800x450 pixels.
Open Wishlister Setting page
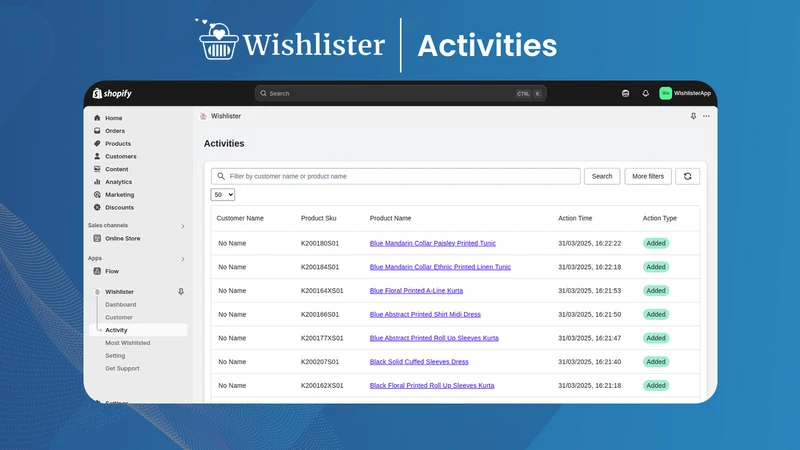[115, 356]
